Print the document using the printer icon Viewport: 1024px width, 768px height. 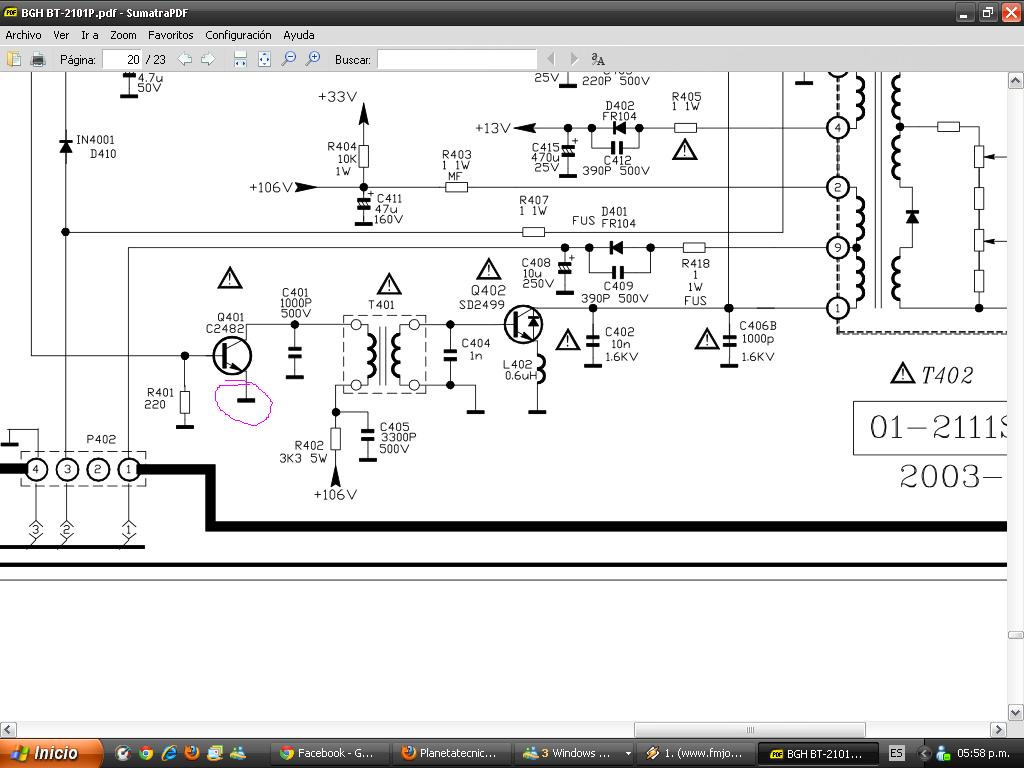[x=38, y=59]
